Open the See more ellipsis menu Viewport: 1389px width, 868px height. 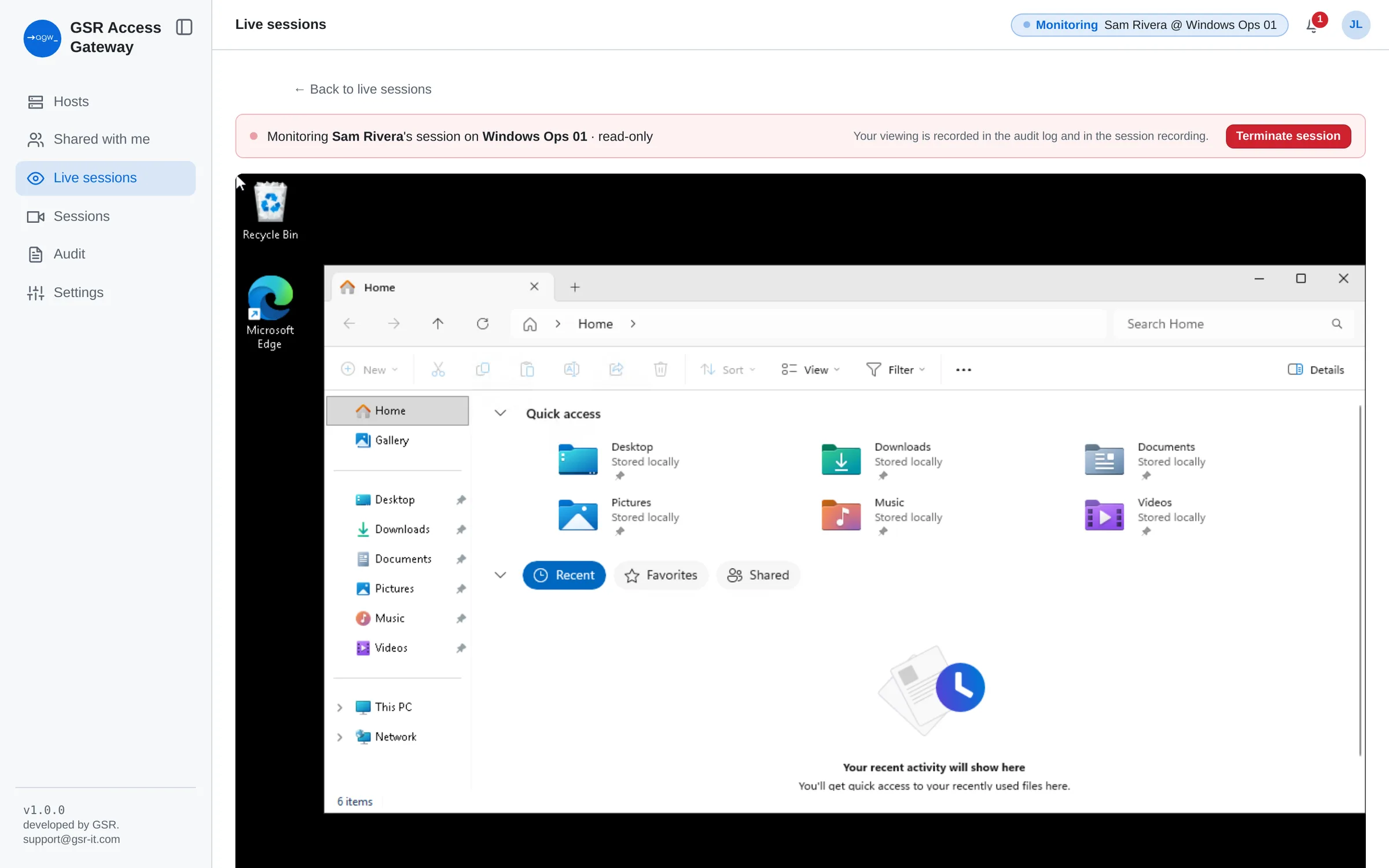[x=964, y=370]
